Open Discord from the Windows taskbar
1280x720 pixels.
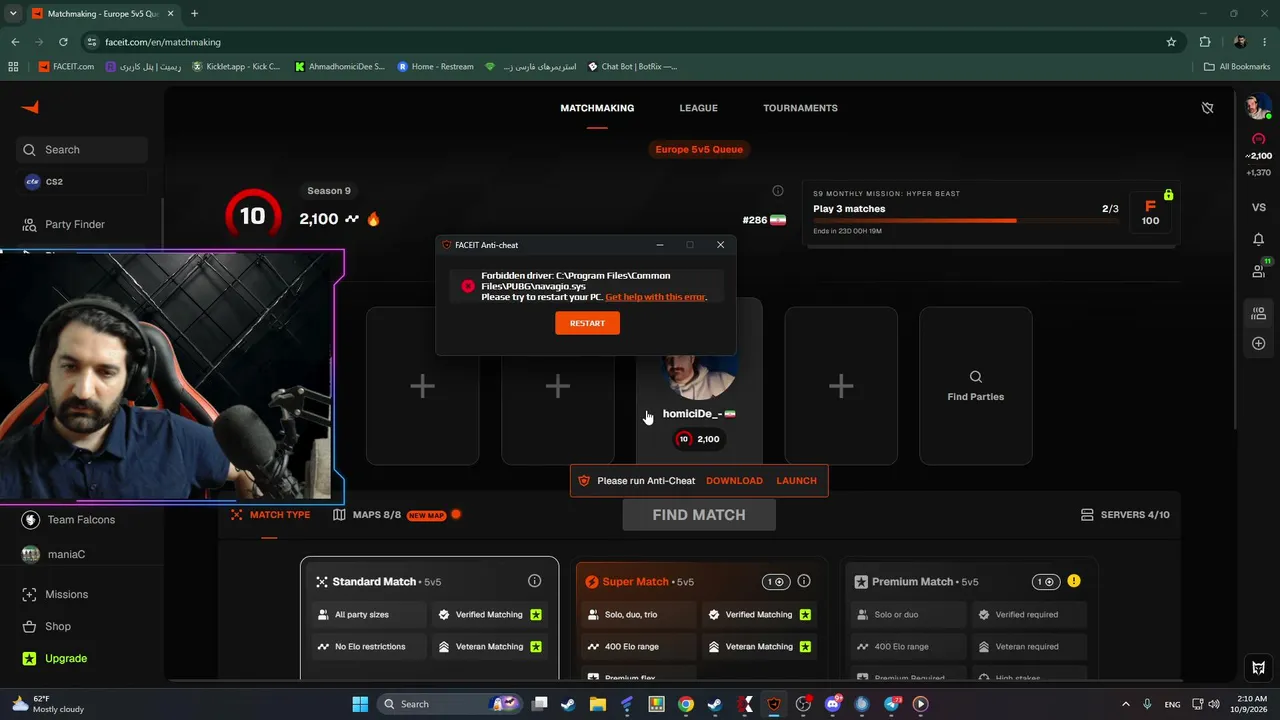click(832, 704)
